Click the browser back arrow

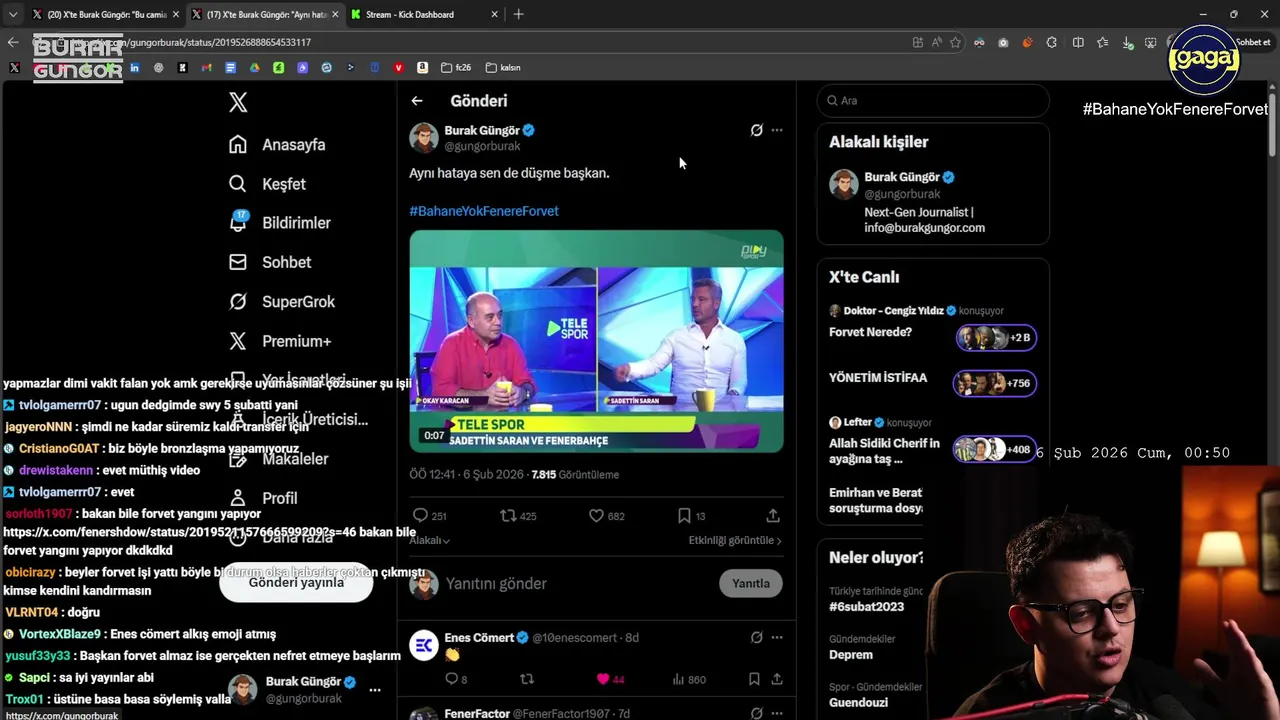[13, 42]
